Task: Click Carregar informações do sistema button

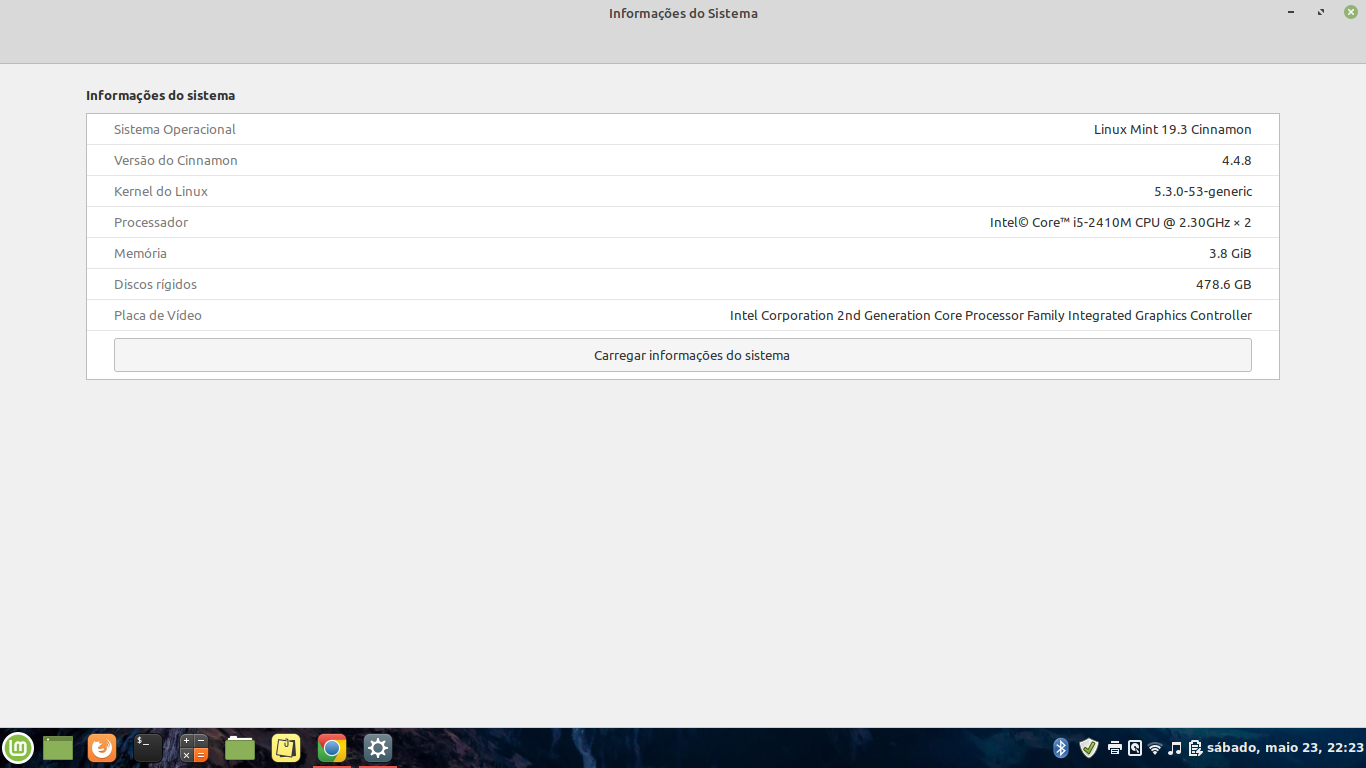Action: click(683, 355)
